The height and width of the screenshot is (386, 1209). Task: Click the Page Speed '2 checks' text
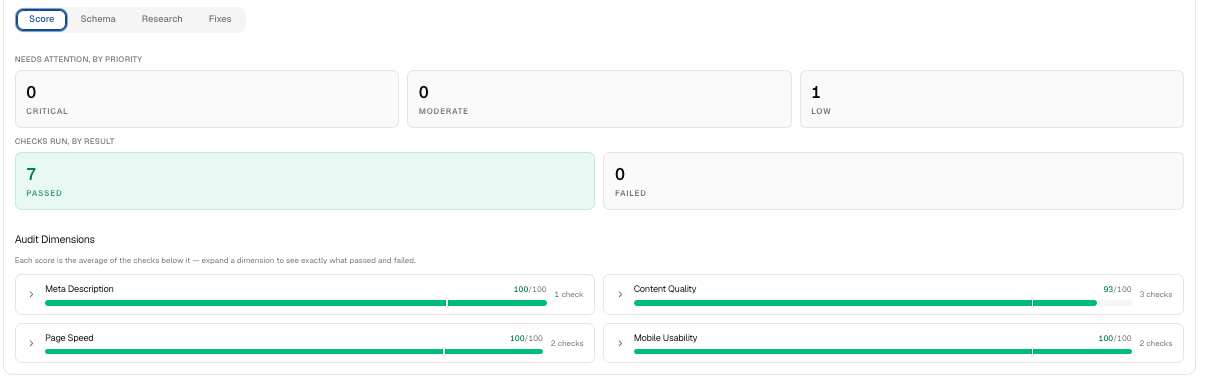(x=567, y=344)
